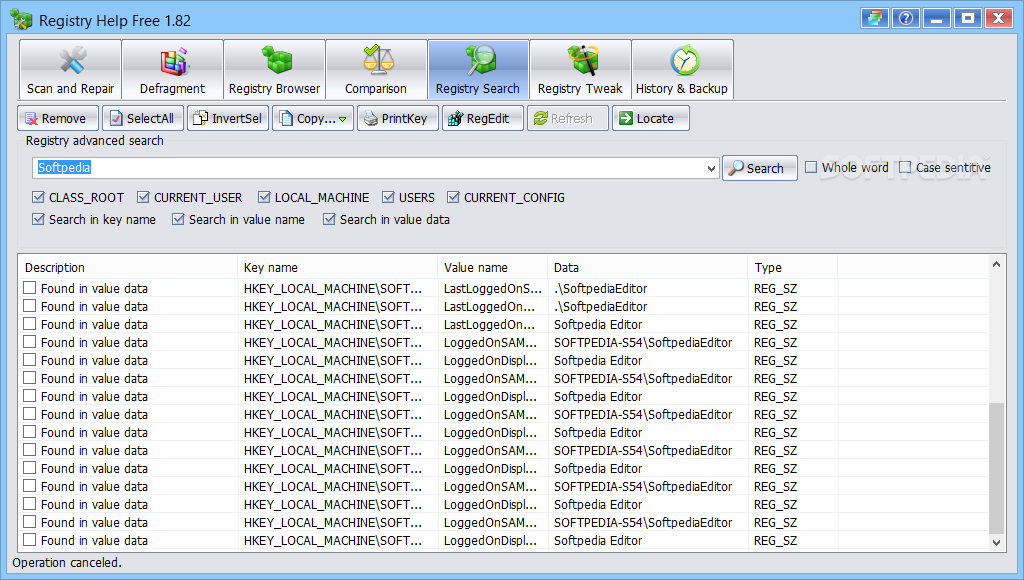Viewport: 1024px width, 580px height.
Task: Click the 'Operation canceled.' status text
Action: [67, 562]
